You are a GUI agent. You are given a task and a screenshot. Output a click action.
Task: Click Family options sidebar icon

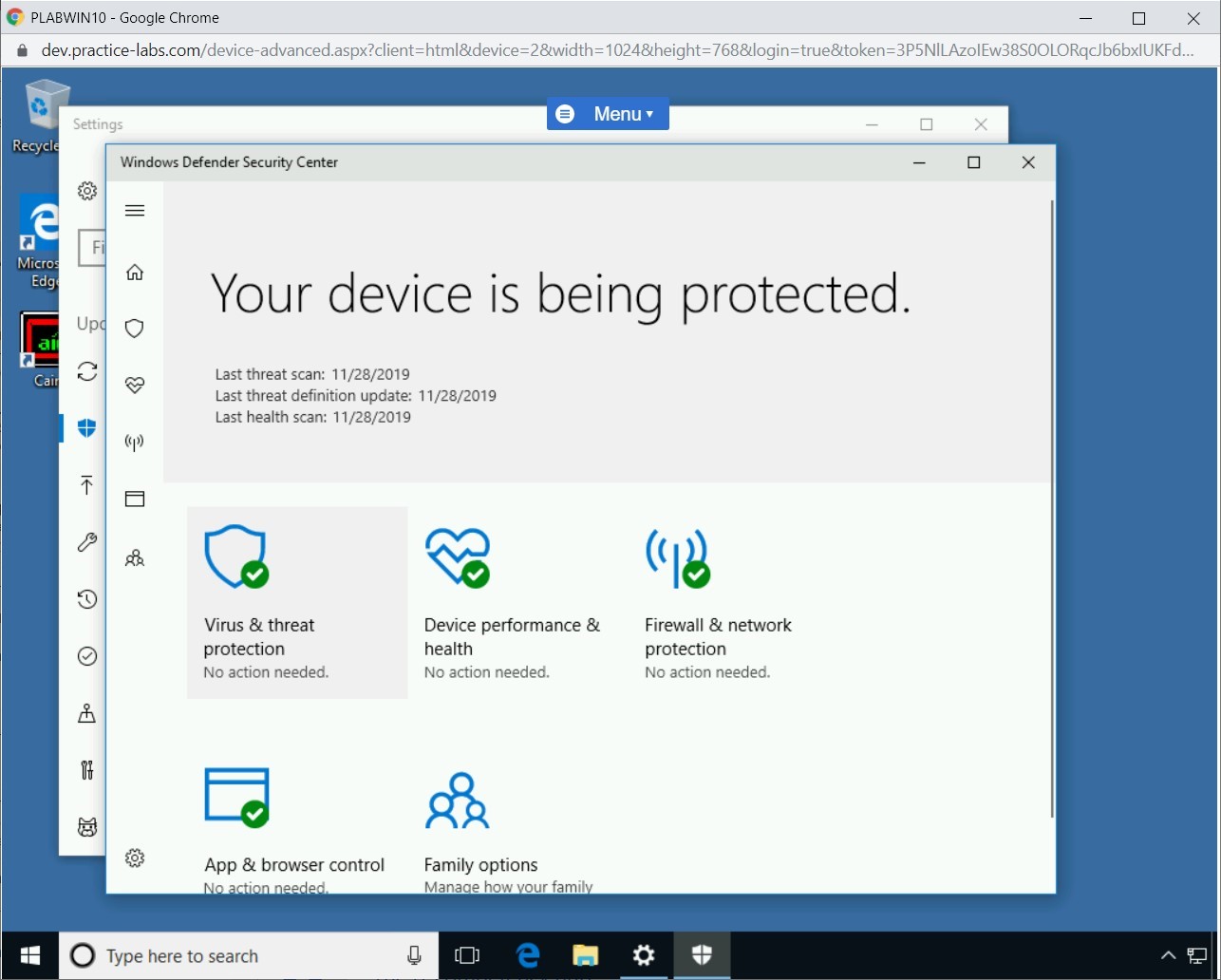pyautogui.click(x=135, y=558)
